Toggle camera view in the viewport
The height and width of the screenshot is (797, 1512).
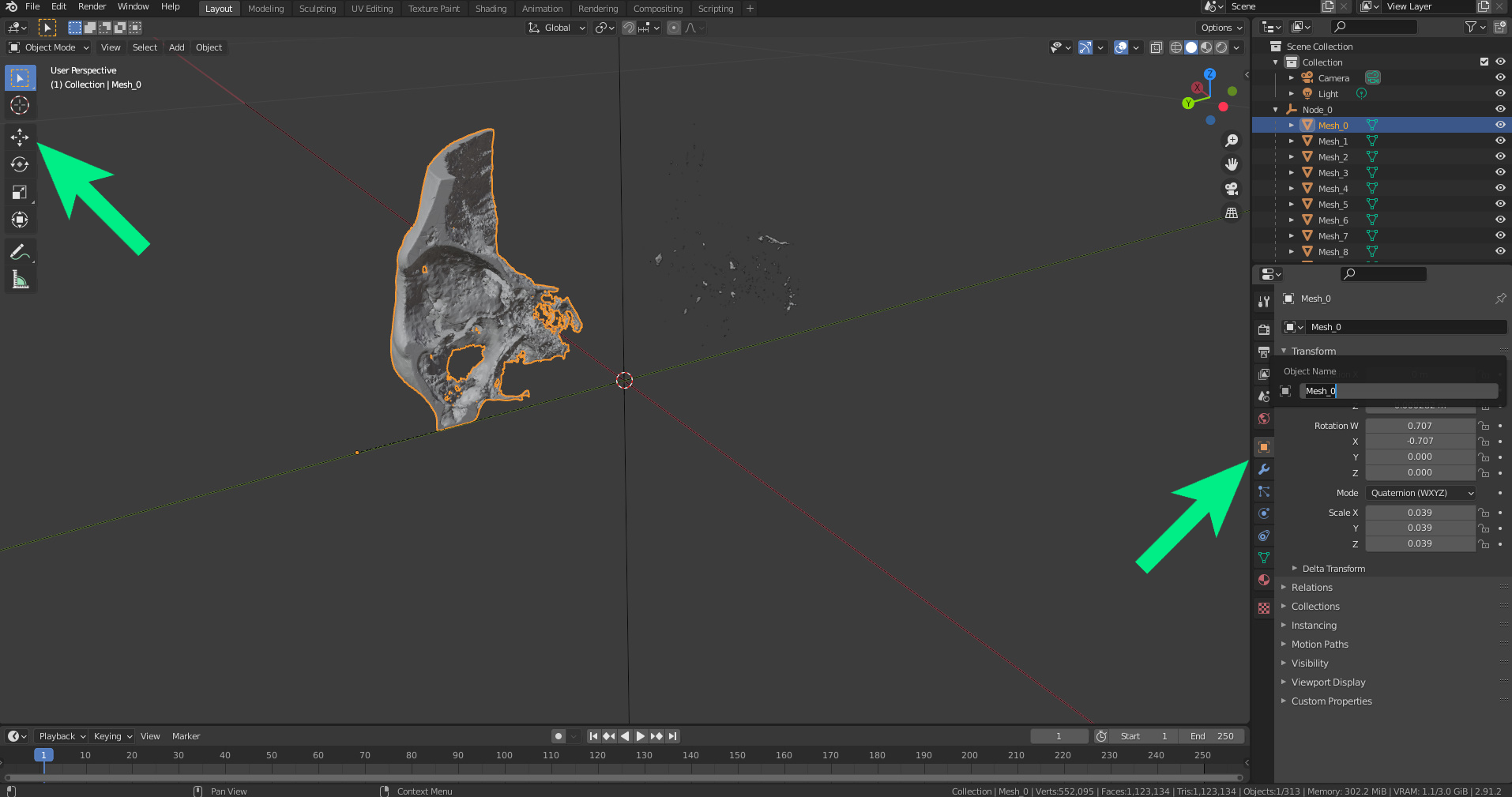coord(1231,189)
